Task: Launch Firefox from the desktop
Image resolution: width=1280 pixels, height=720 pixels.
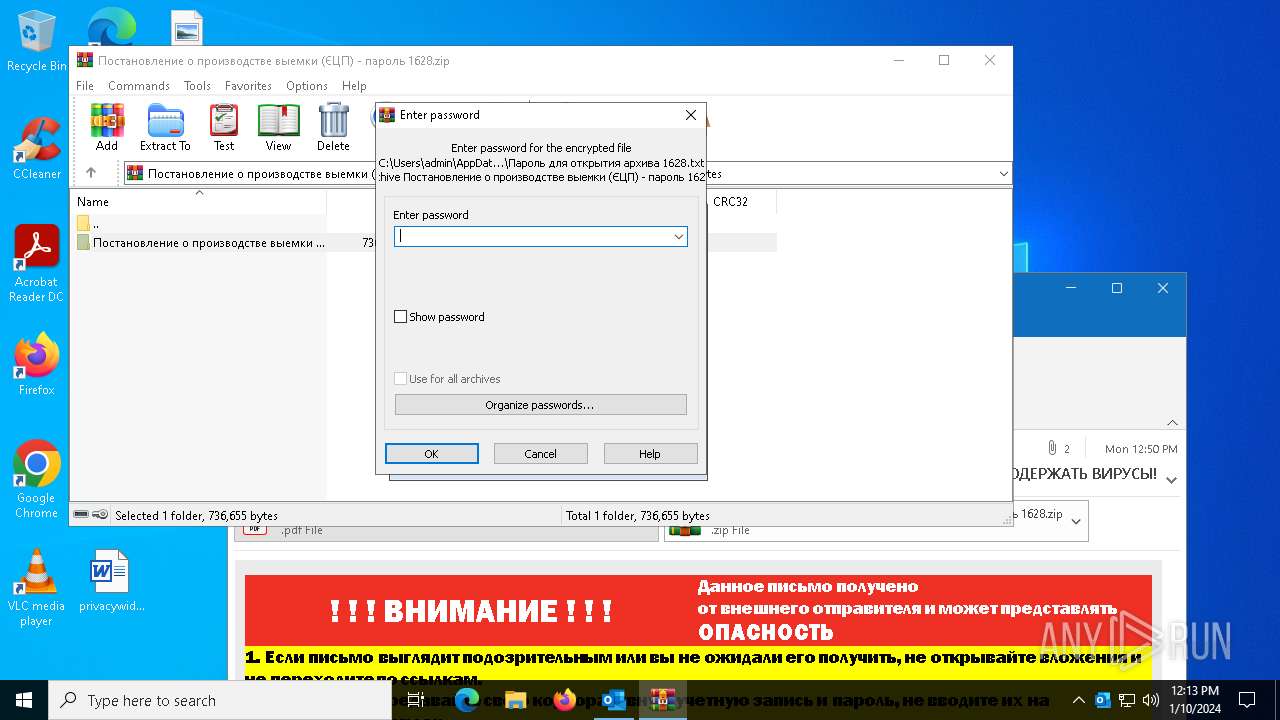Action: tap(36, 365)
